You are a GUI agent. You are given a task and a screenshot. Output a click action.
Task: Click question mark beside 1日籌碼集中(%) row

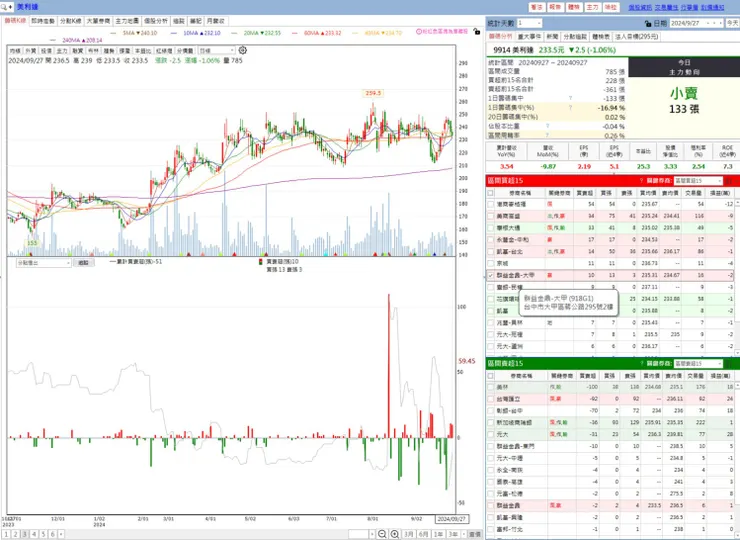pos(571,108)
